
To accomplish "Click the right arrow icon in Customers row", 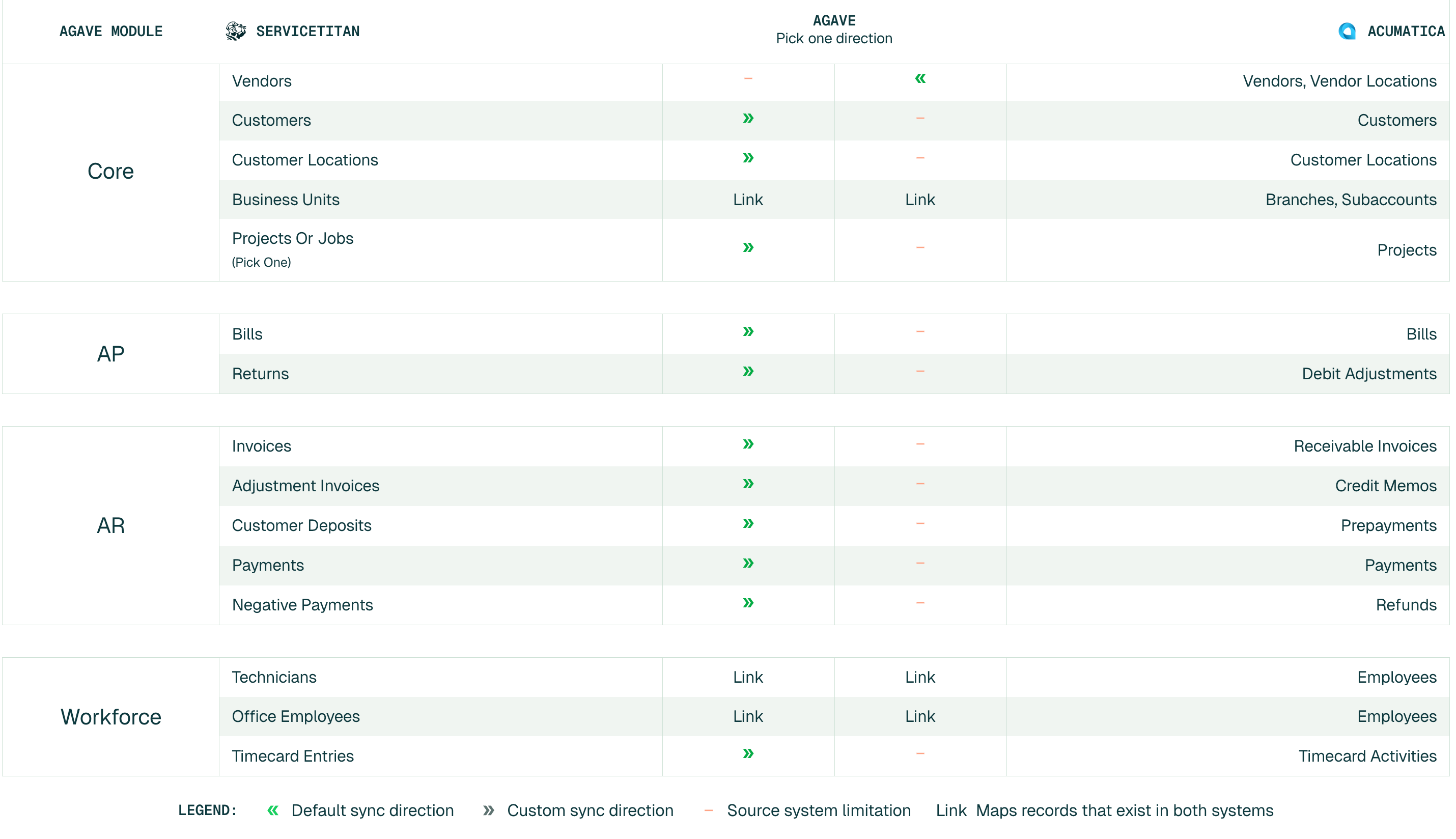I will click(748, 118).
